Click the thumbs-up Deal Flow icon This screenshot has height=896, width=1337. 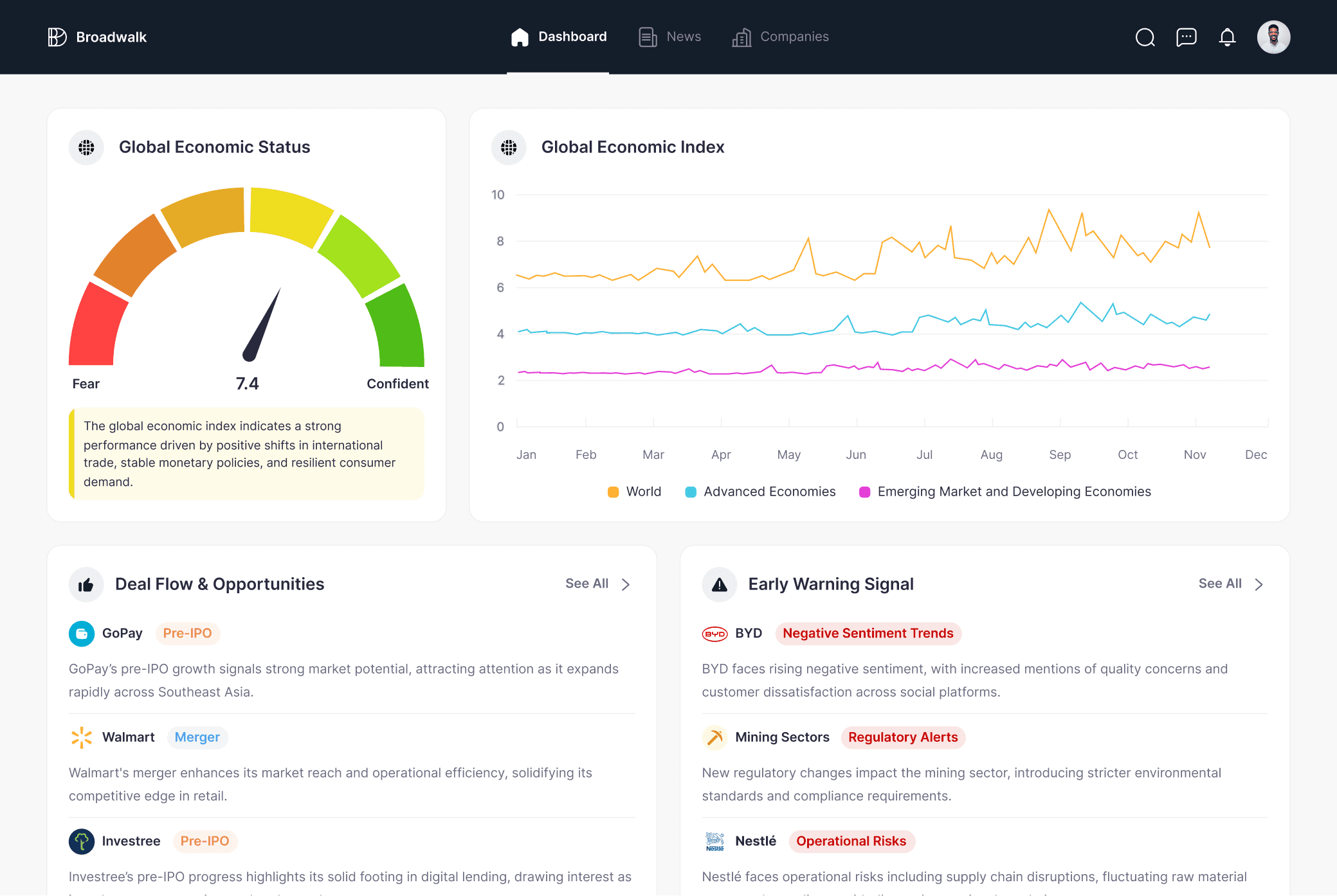point(86,584)
